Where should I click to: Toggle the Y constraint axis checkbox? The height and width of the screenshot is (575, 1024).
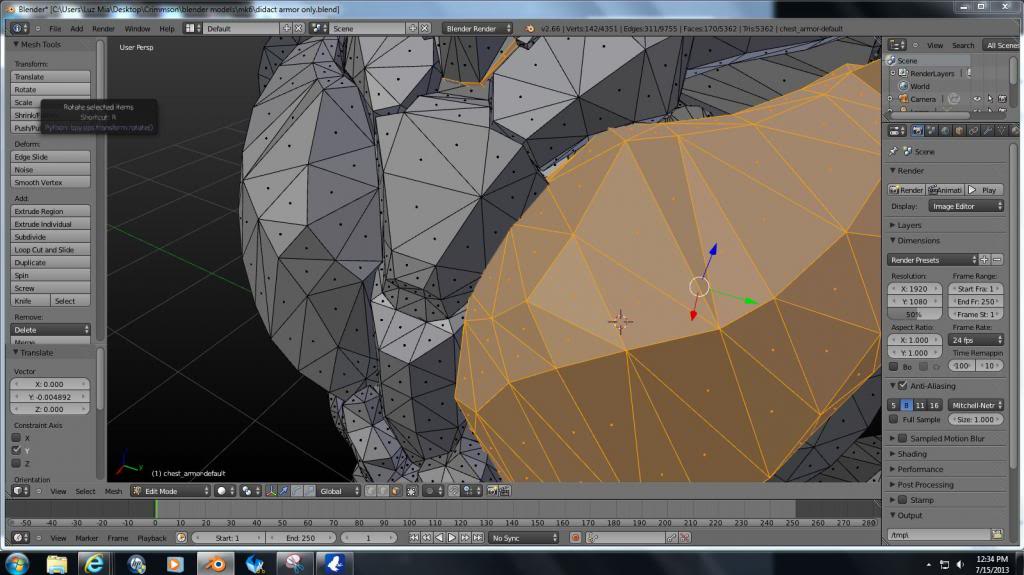(x=16, y=451)
